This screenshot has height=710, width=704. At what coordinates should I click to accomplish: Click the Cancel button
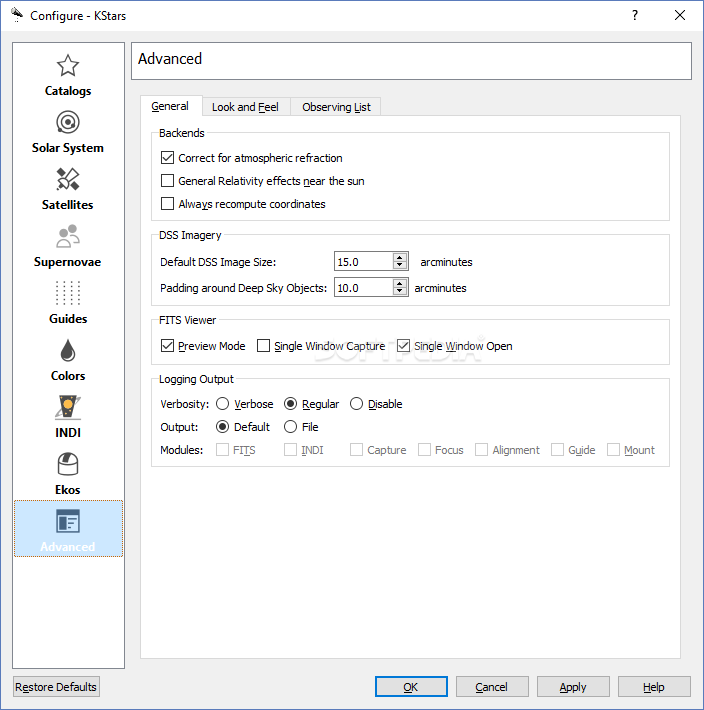pos(492,687)
